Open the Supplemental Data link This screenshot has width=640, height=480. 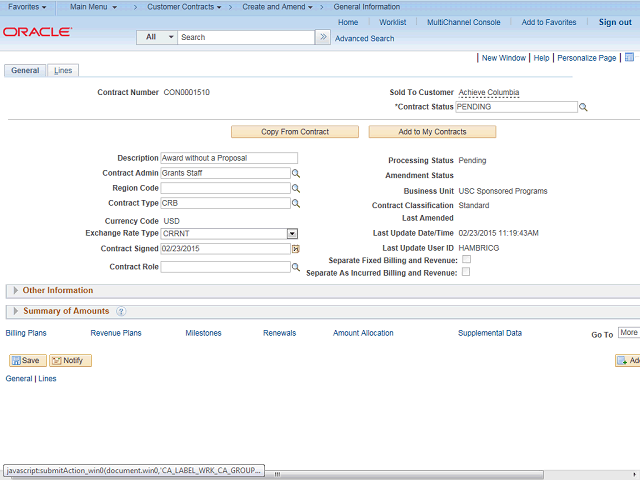[x=490, y=333]
